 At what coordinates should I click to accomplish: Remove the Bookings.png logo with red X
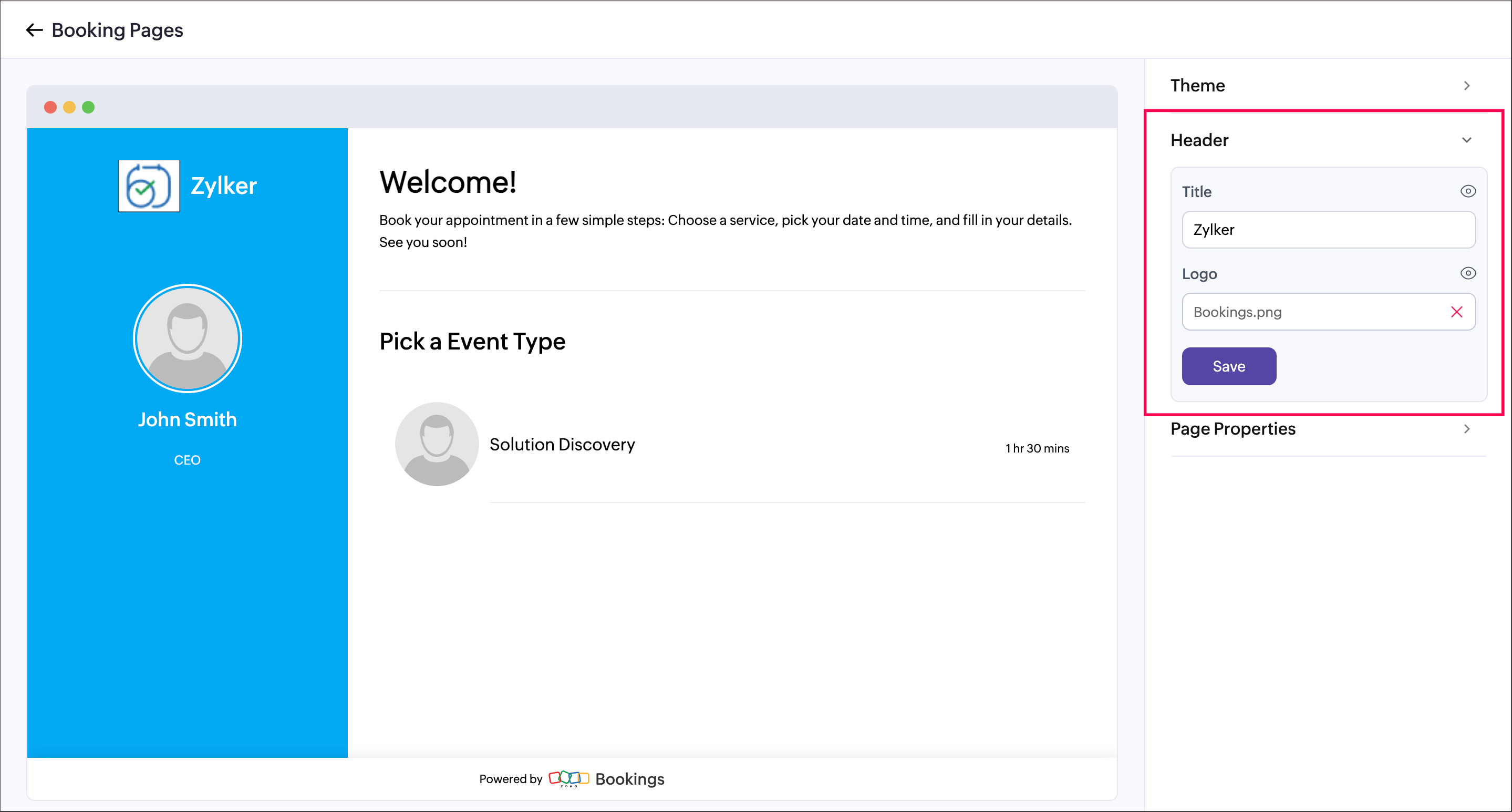click(1456, 312)
